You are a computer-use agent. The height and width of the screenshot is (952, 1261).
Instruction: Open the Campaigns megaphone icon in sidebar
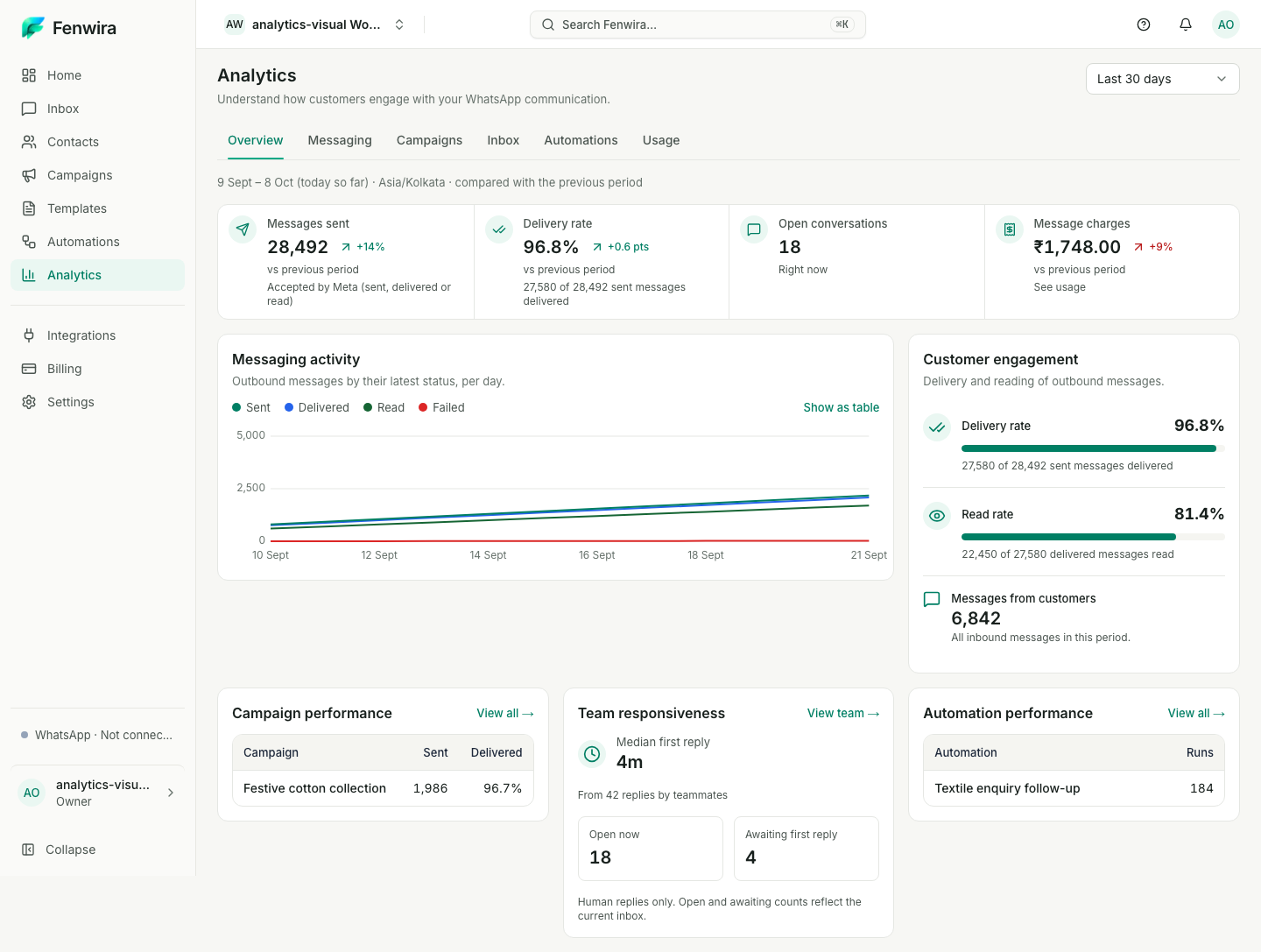point(29,175)
